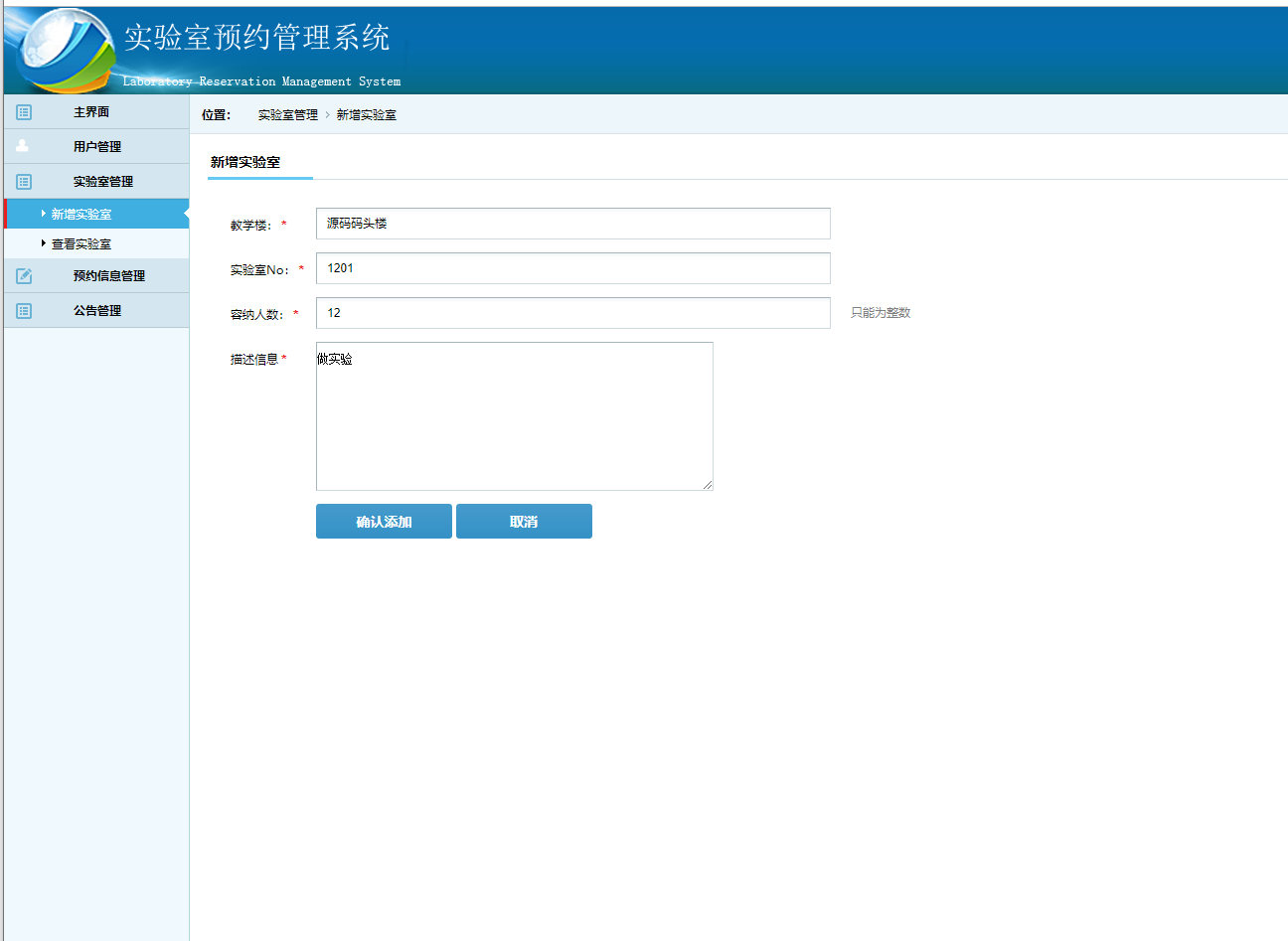The image size is (1288, 941).
Task: Click the 确认添加 button
Action: point(384,521)
